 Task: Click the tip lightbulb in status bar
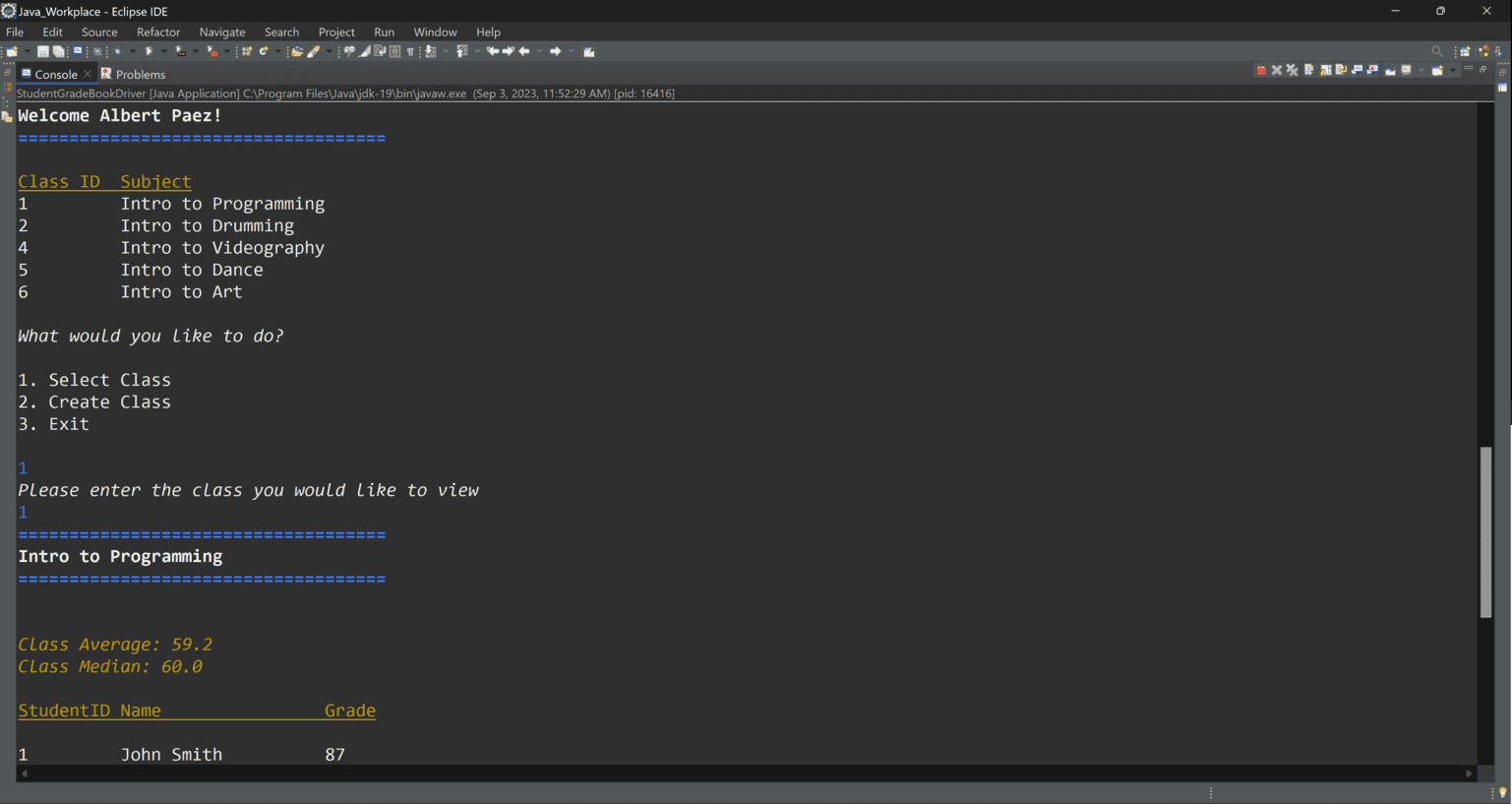pyautogui.click(x=1502, y=793)
